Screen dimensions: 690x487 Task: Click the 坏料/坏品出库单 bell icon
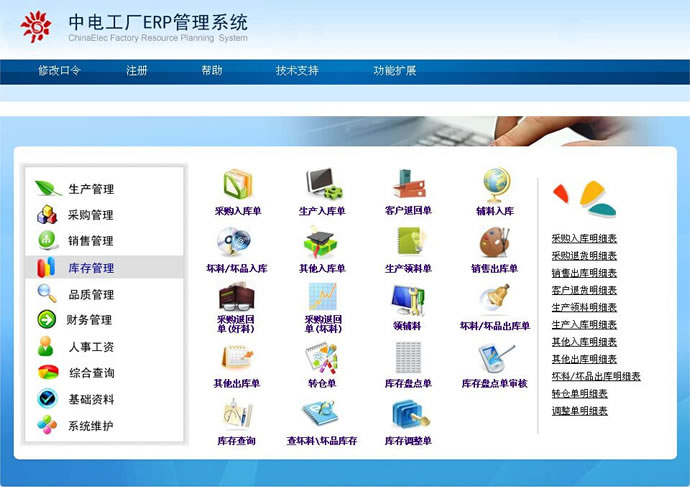click(x=496, y=297)
